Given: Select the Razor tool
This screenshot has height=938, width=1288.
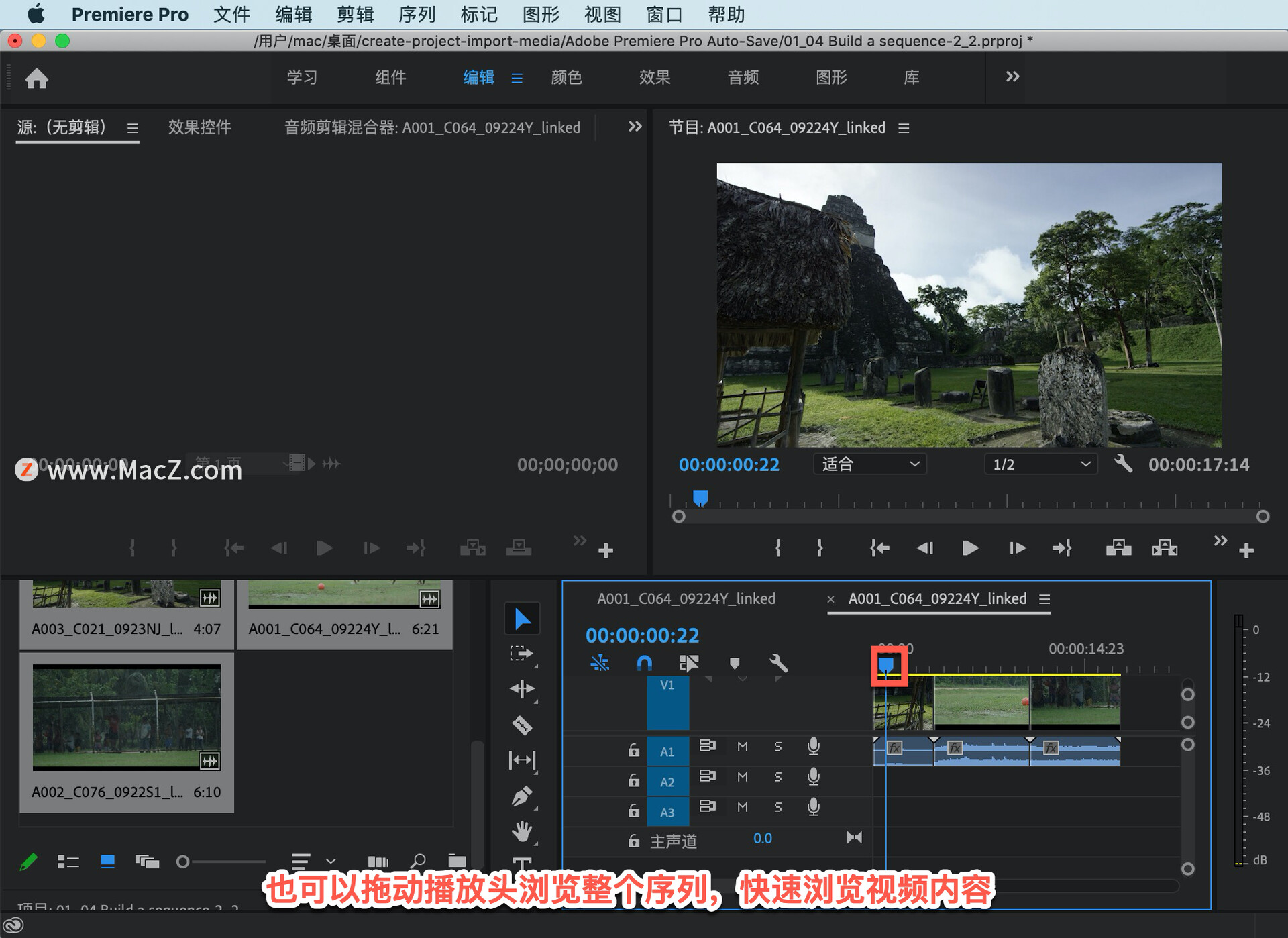Looking at the screenshot, I should pos(522,725).
